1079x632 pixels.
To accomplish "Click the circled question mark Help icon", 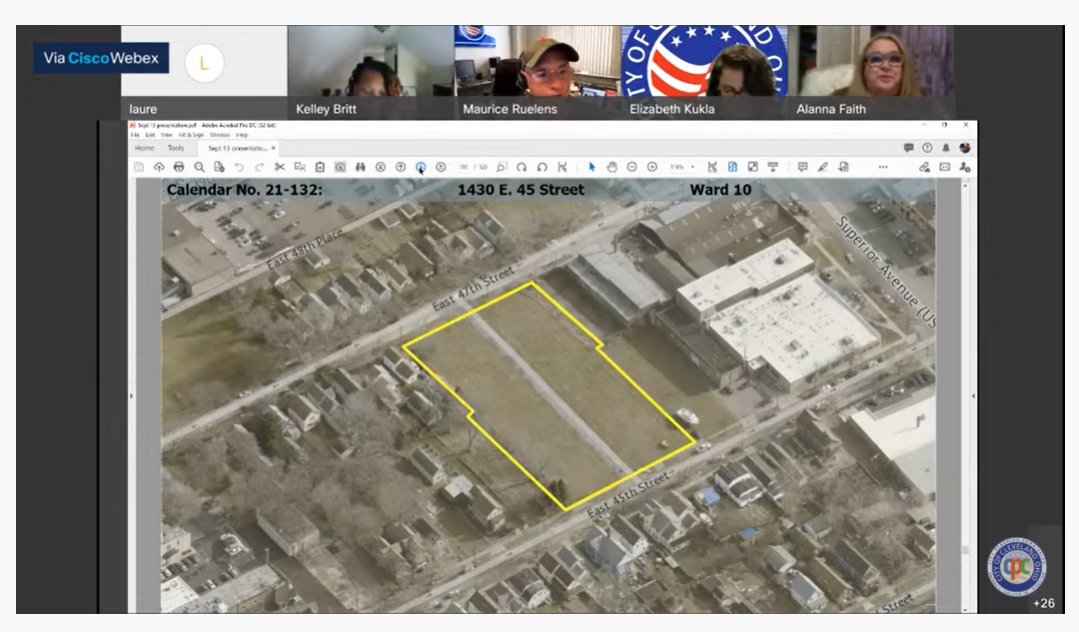I will [x=927, y=148].
